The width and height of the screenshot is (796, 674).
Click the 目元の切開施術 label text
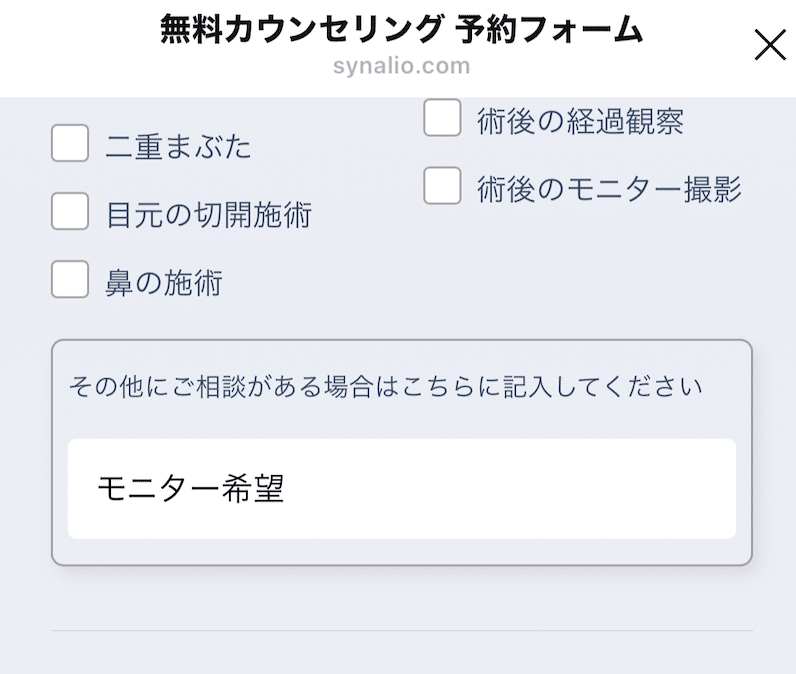[209, 215]
